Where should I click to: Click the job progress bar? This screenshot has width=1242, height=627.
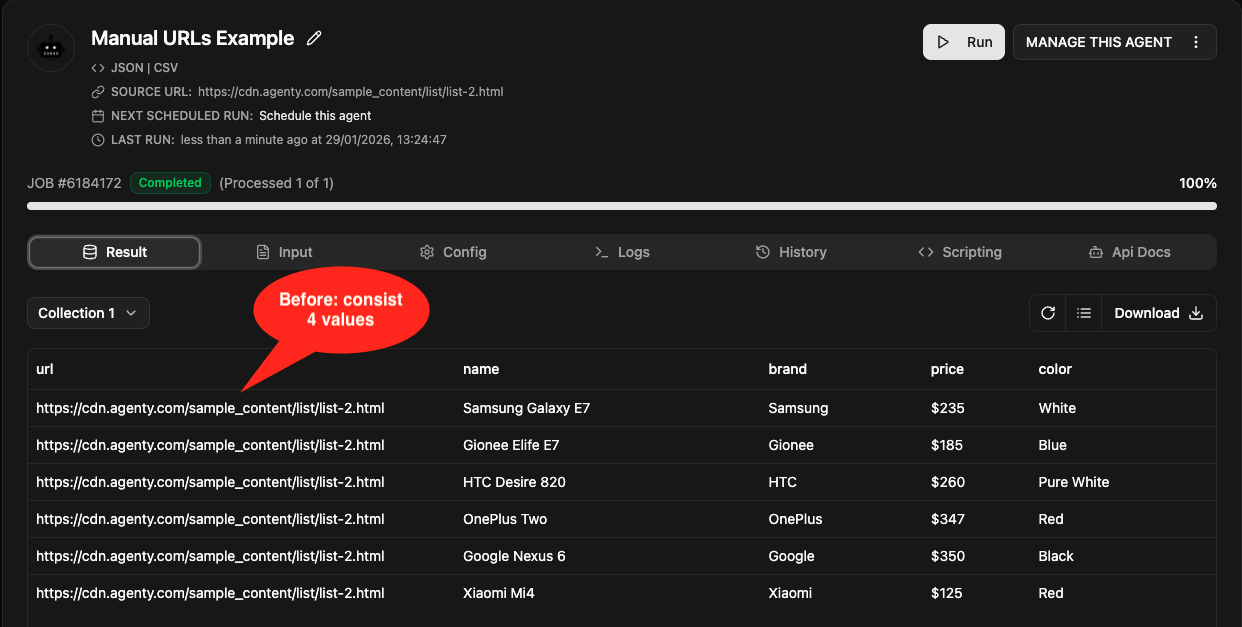[x=621, y=206]
